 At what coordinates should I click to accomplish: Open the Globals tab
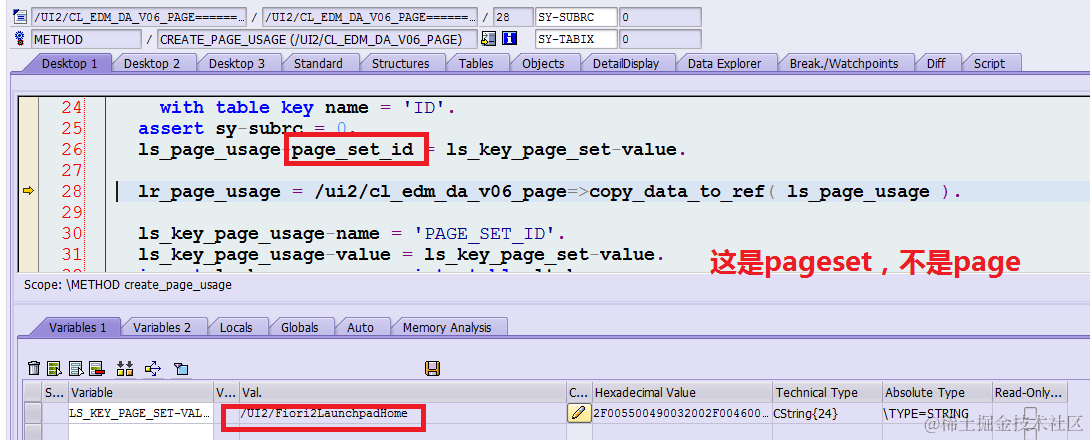pos(300,327)
